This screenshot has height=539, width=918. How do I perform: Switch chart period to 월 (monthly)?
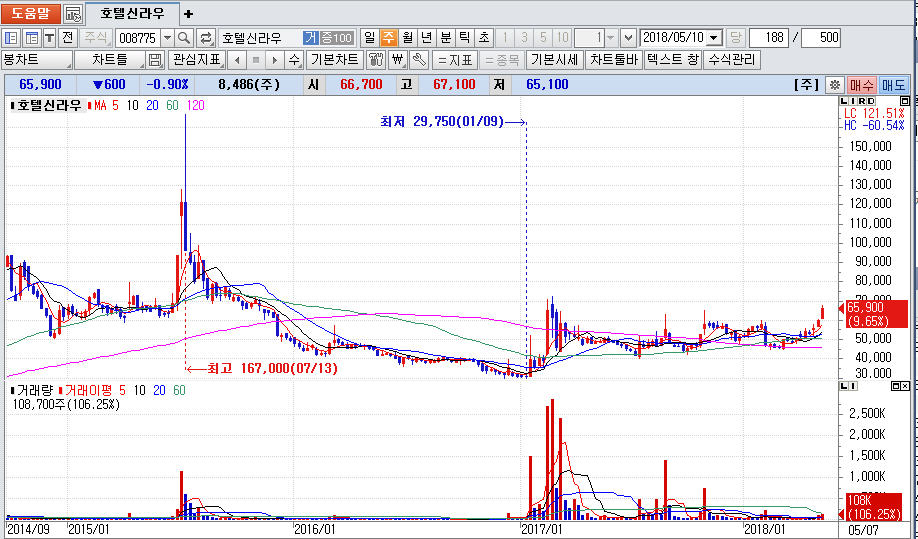coord(407,37)
